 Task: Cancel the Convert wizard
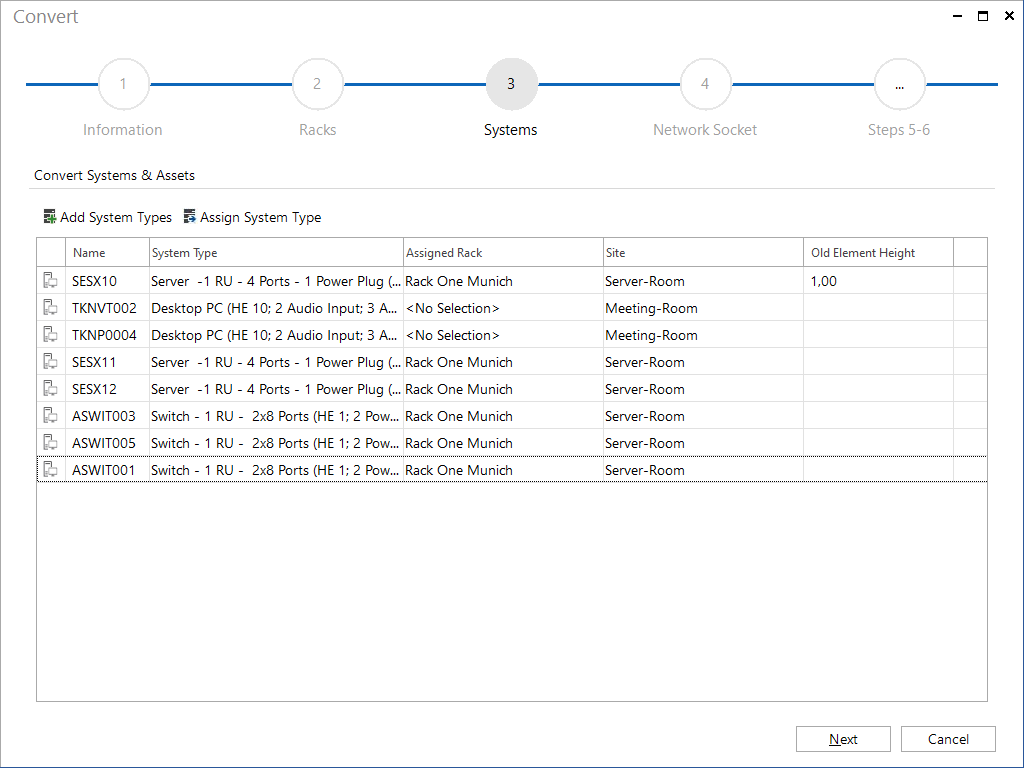pyautogui.click(x=948, y=739)
